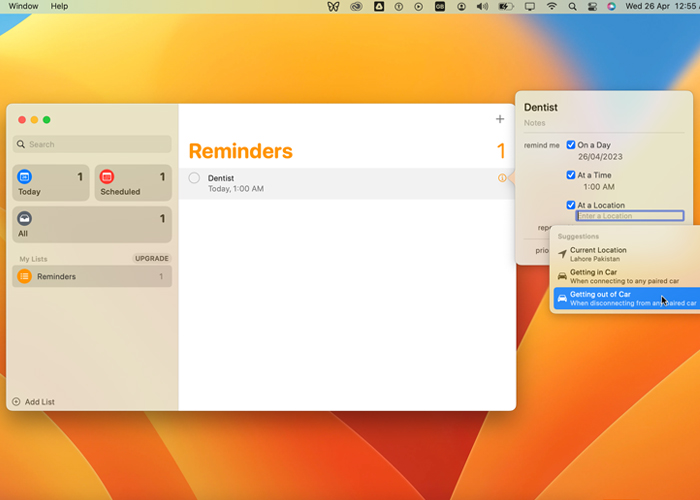
Task: Open the Creative Cloud menu bar icon
Action: click(356, 6)
